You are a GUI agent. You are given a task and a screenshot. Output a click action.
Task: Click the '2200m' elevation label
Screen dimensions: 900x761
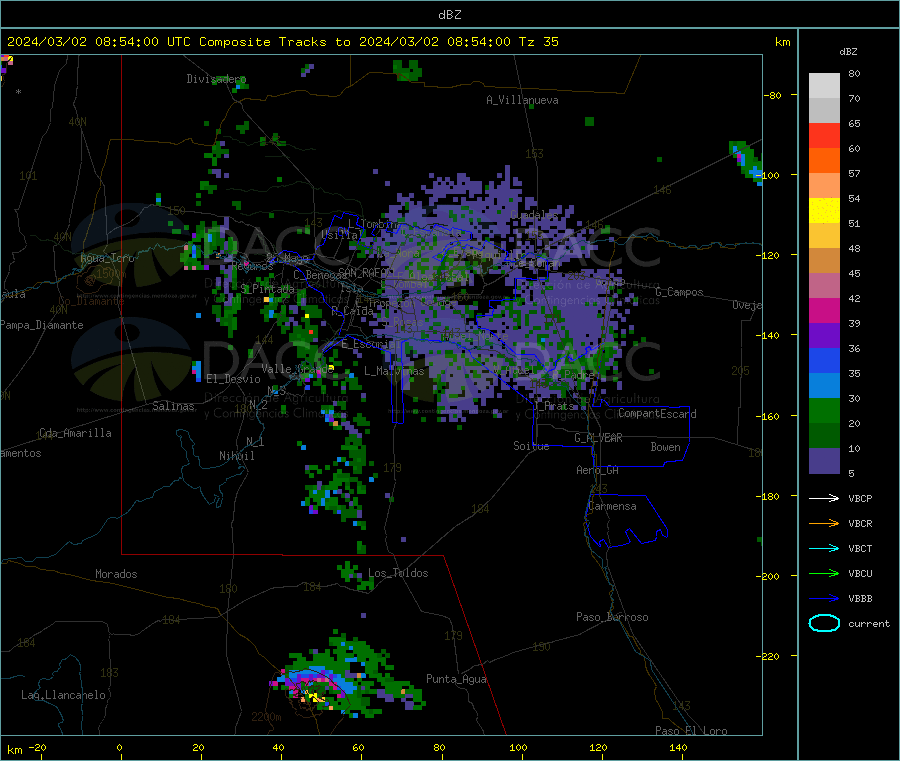pos(266,717)
